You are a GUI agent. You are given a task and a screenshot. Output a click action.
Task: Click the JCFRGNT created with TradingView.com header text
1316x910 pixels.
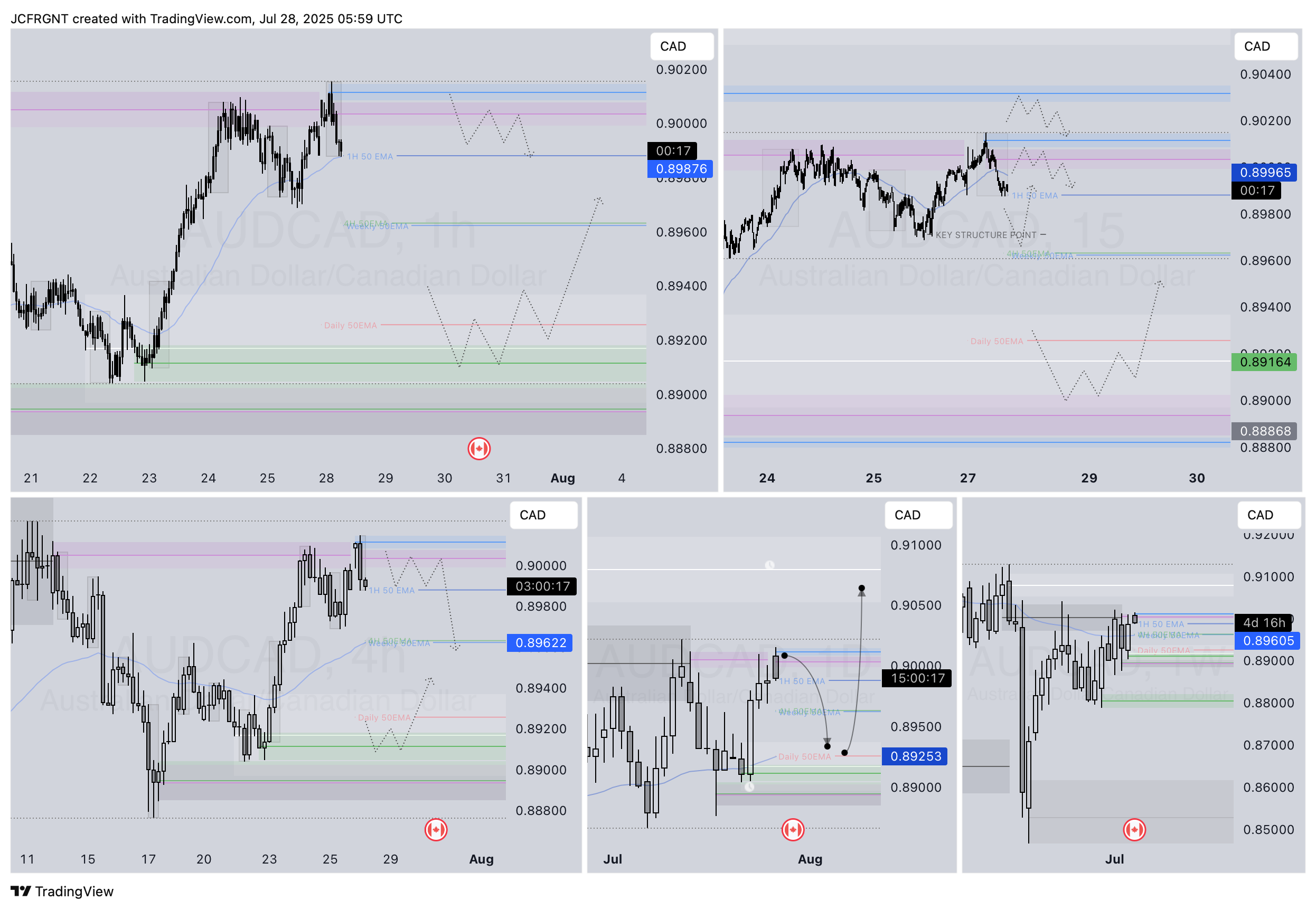click(x=206, y=19)
